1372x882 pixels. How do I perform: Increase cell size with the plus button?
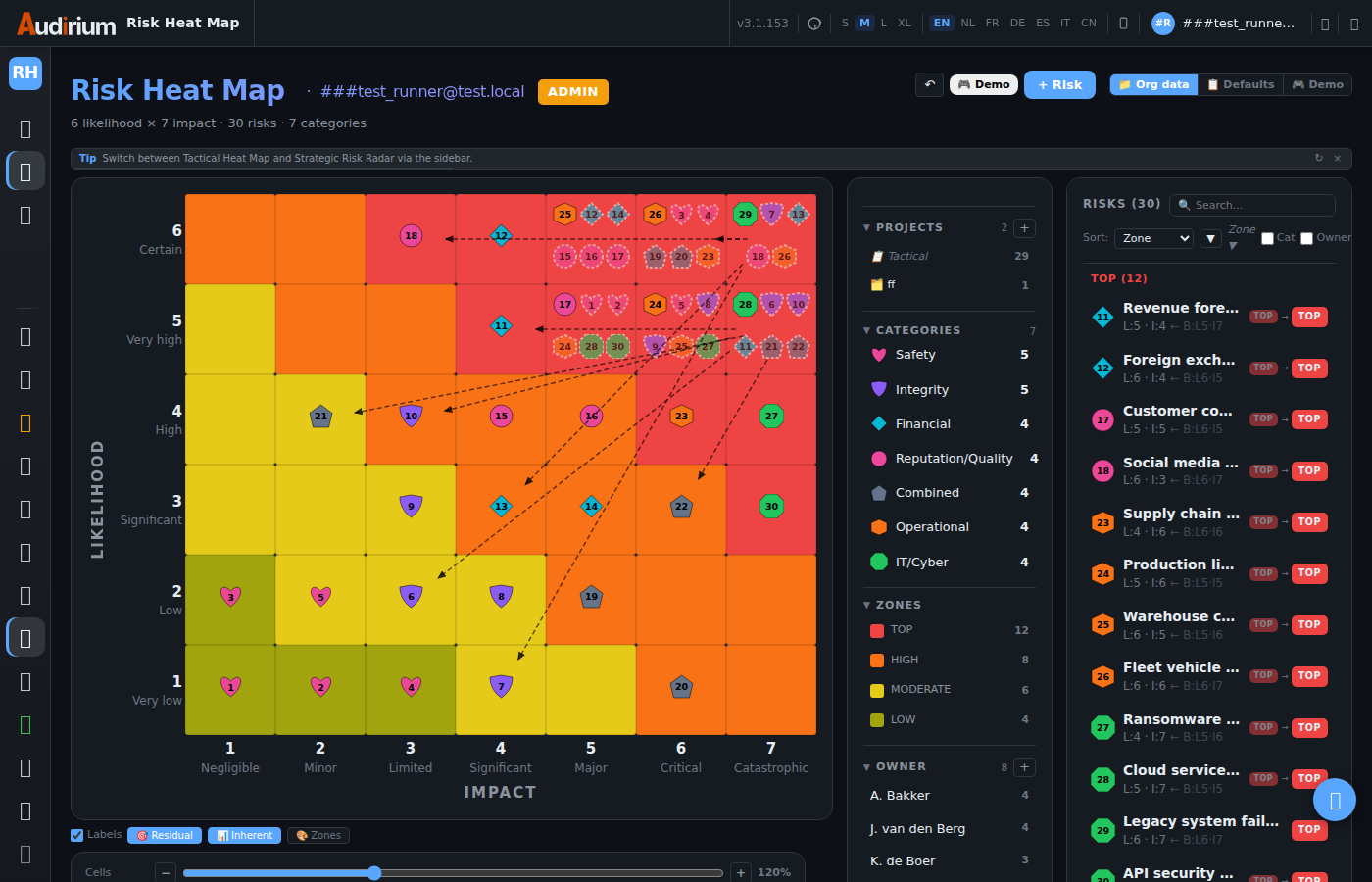pos(741,872)
